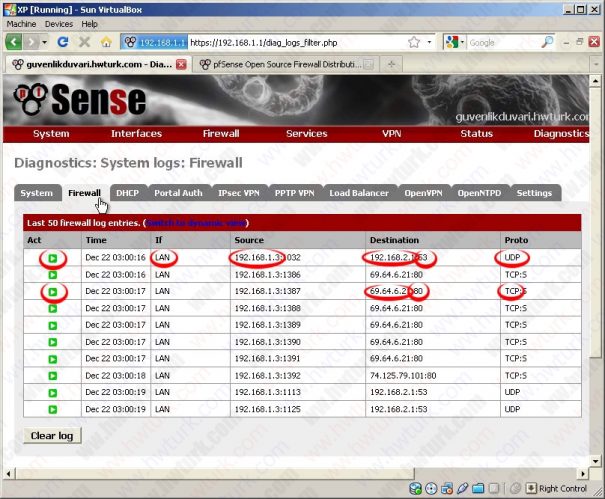605x499 pixels.
Task: Bookmark the page with the star icon
Action: click(414, 42)
